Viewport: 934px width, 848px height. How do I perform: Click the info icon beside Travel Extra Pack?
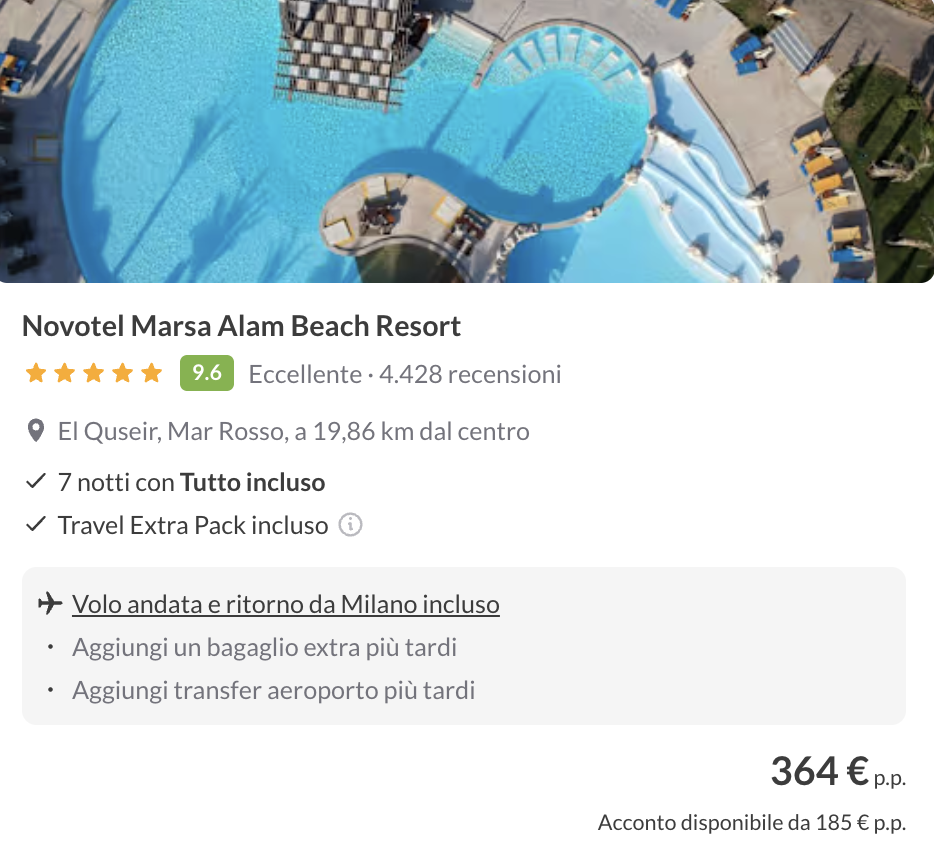(x=350, y=525)
